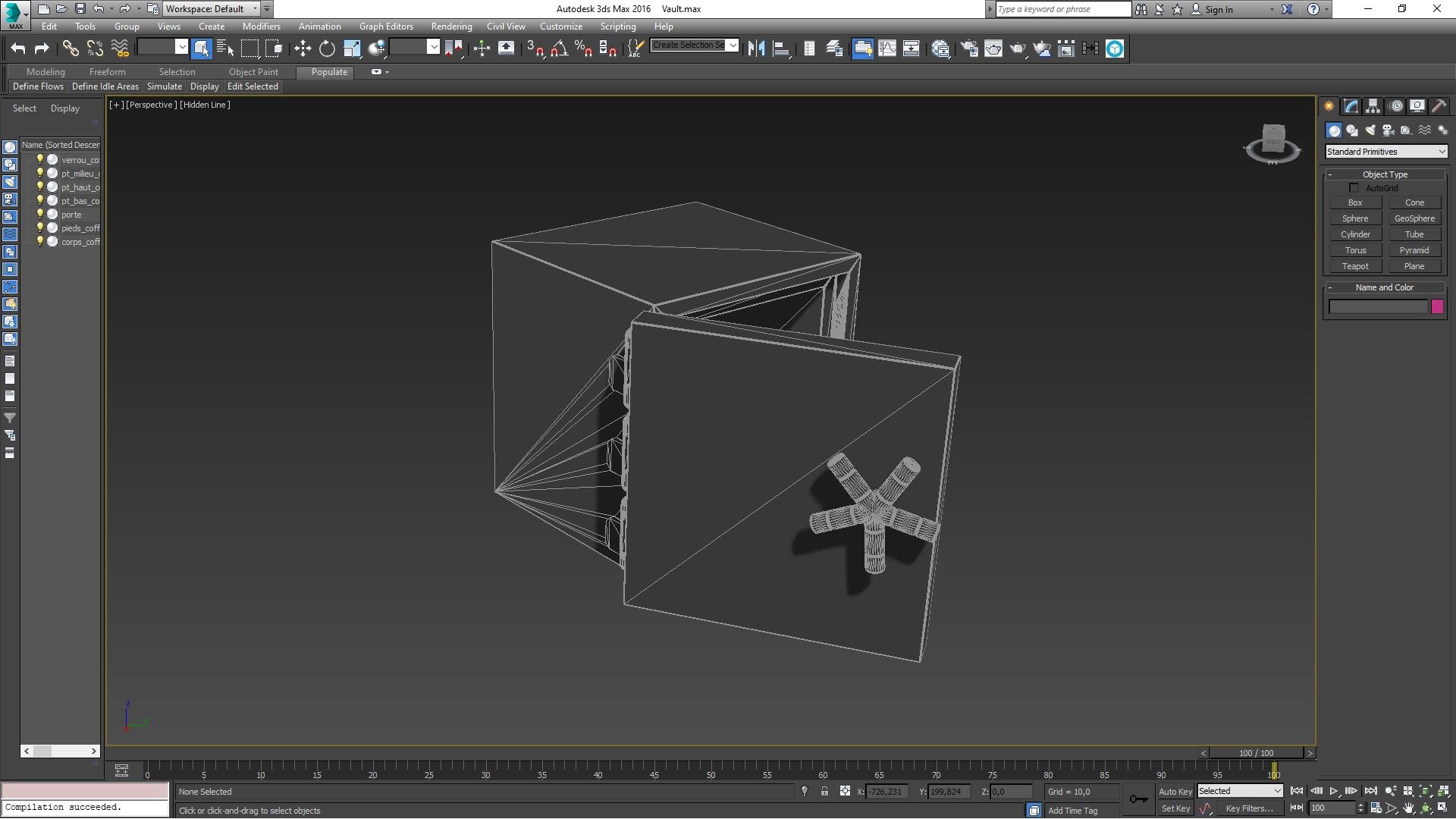Open the Modify panel tab icon
Screen dimensions: 1456x819
pos(1351,106)
